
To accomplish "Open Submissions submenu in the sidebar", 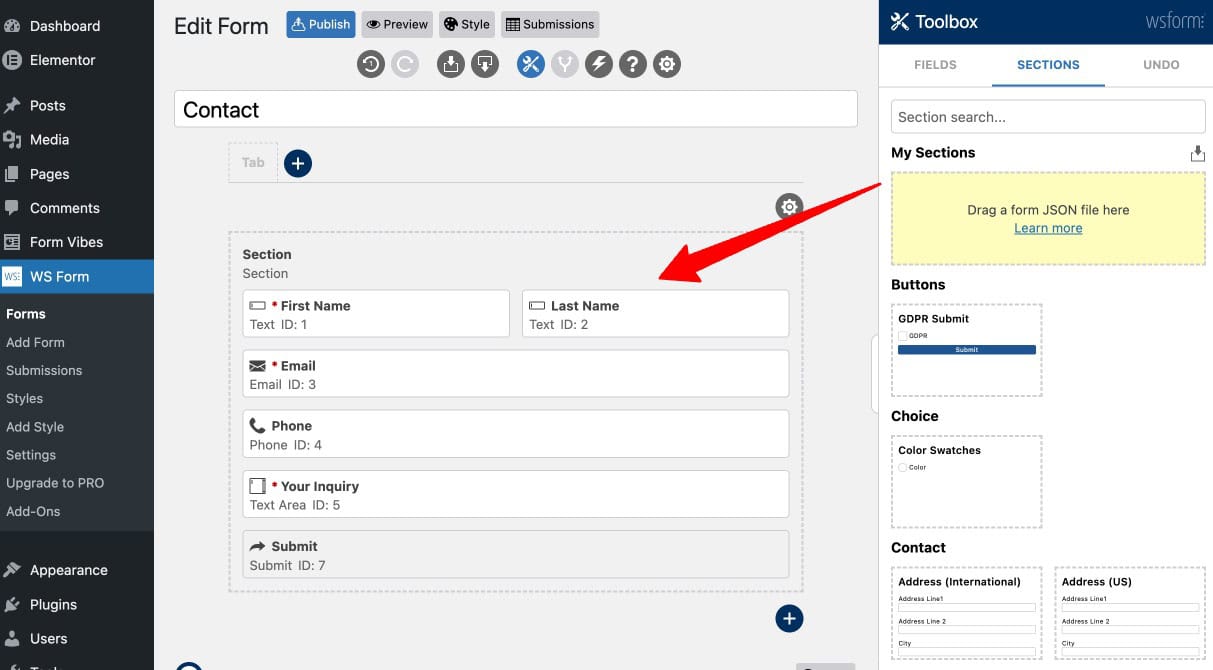I will 44,370.
